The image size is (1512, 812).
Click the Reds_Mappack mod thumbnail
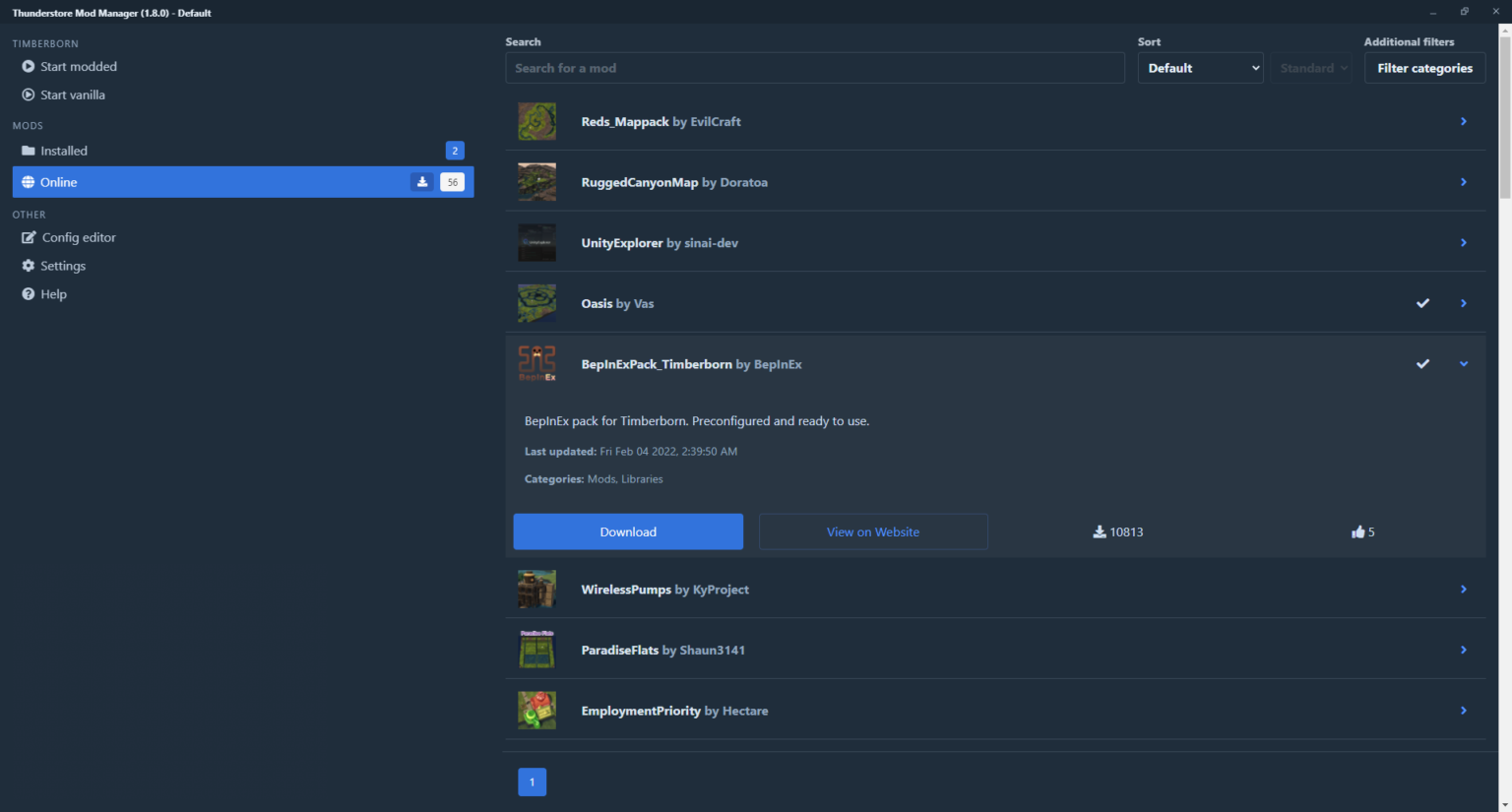[536, 121]
